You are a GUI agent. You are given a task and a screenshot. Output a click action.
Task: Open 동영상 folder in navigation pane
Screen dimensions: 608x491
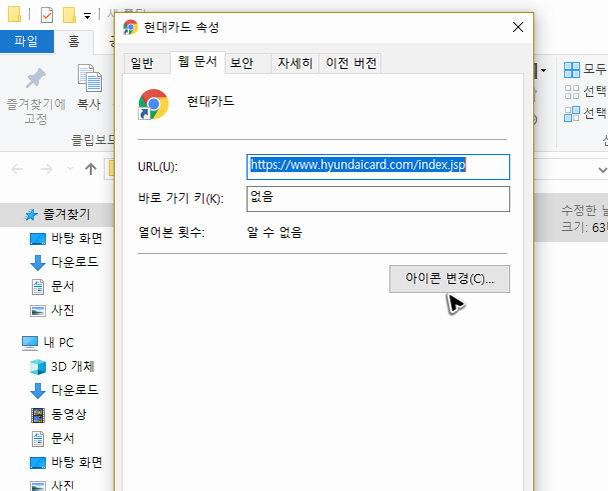pos(69,414)
